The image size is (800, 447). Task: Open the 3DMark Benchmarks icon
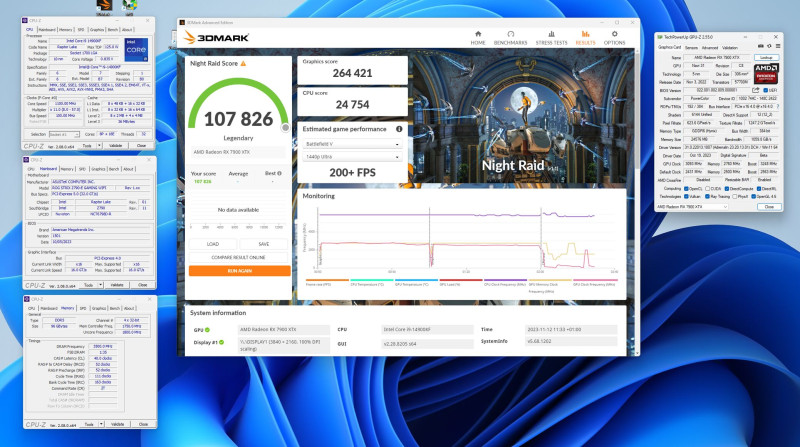[x=510, y=34]
